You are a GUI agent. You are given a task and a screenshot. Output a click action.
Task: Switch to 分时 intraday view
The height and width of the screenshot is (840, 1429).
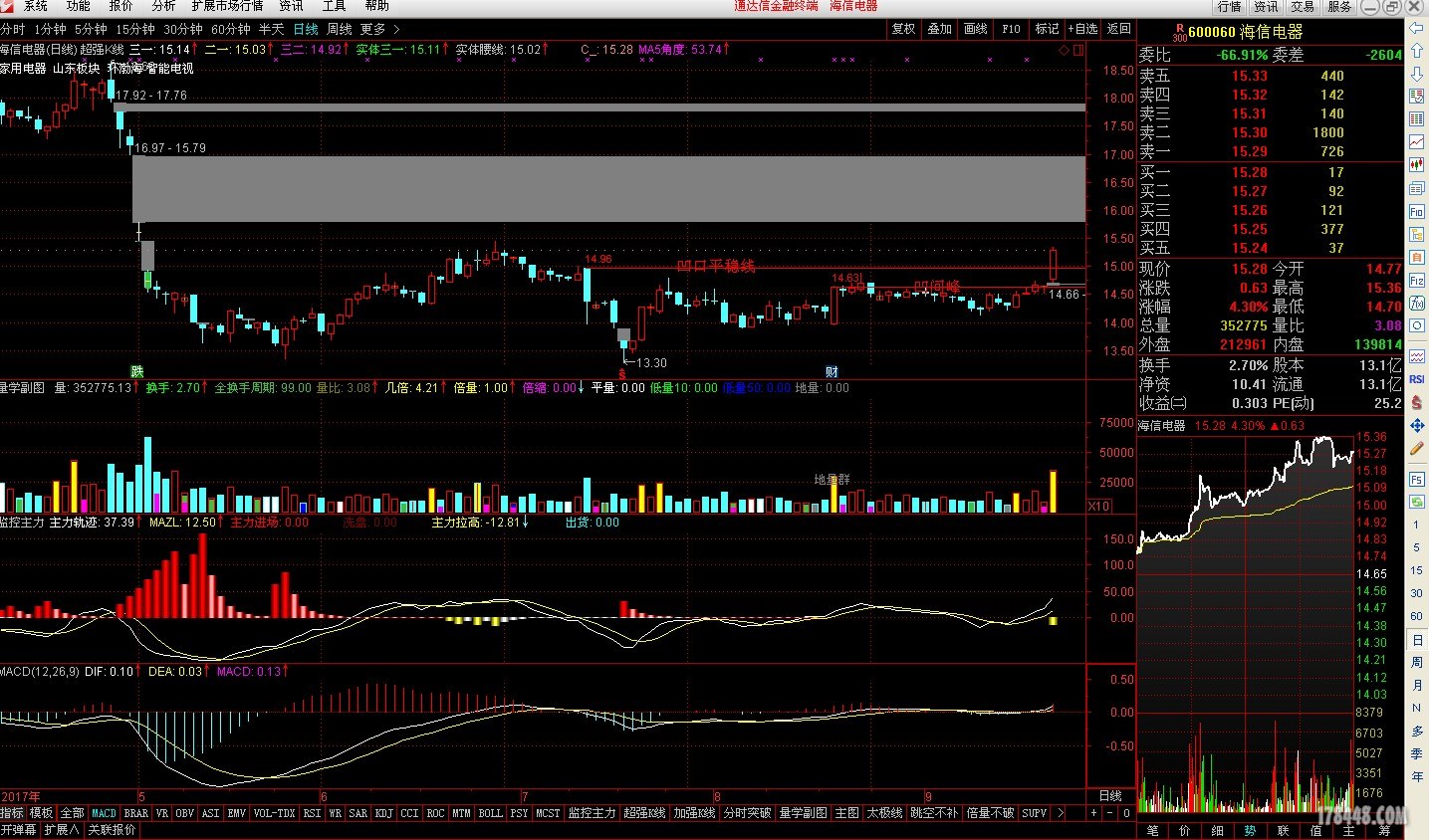pyautogui.click(x=13, y=29)
